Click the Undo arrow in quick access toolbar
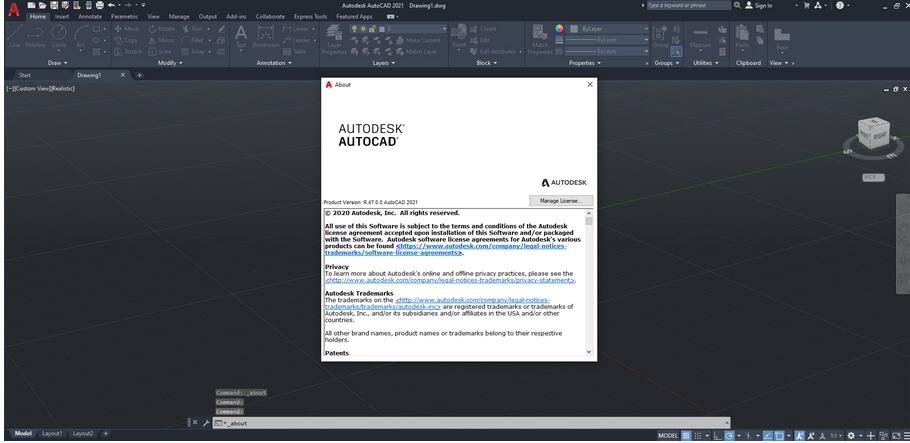Viewport: 910px width, 443px height. pyautogui.click(x=111, y=5)
